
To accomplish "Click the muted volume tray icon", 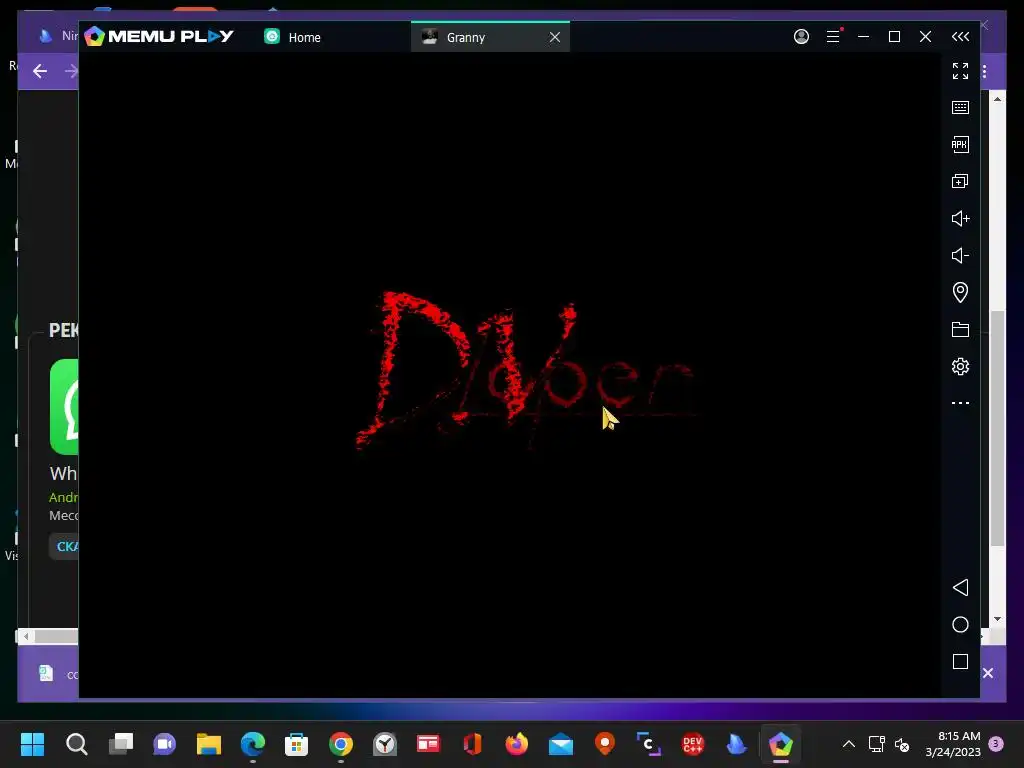I will [x=902, y=744].
